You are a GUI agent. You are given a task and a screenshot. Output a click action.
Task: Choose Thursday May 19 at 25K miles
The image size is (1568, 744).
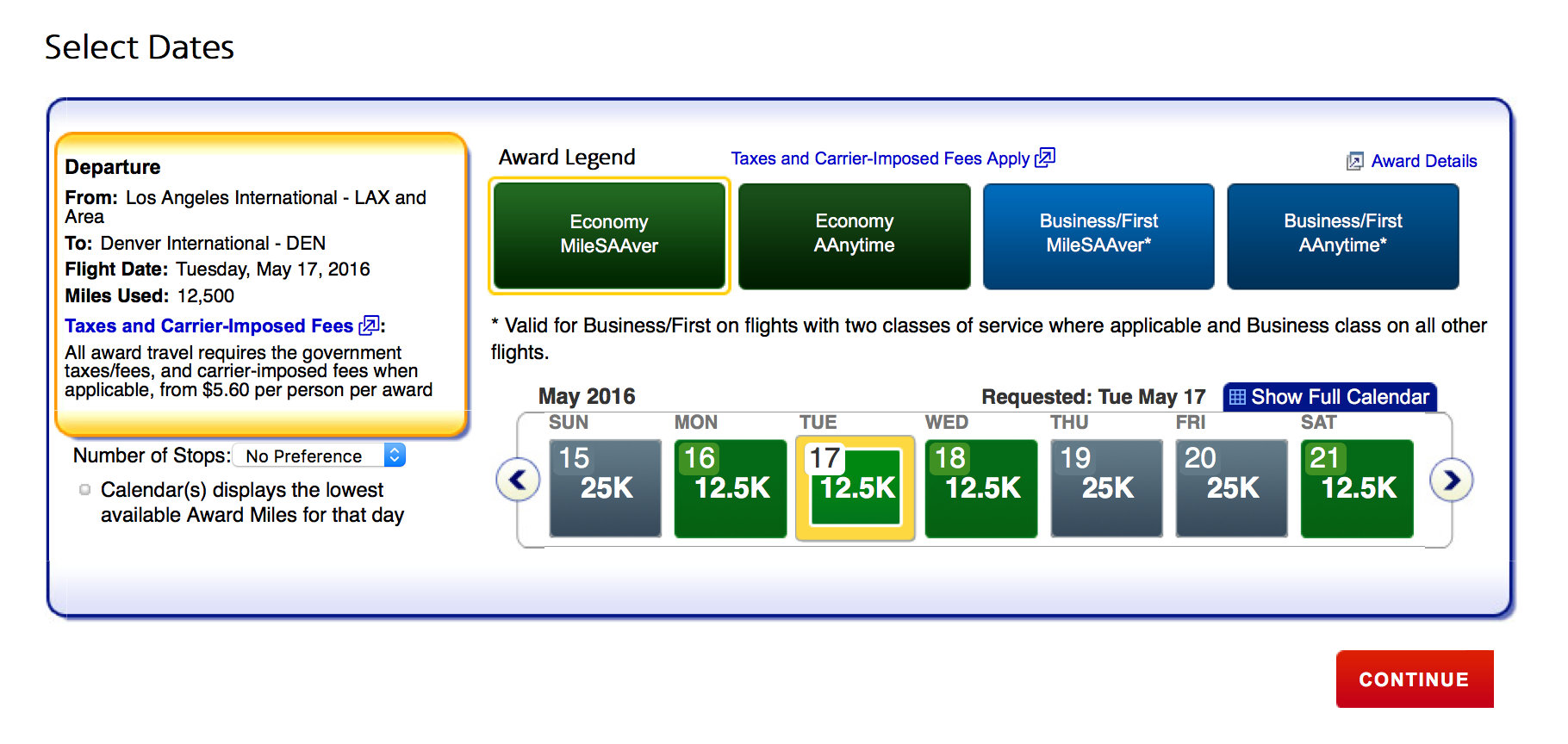point(1106,488)
